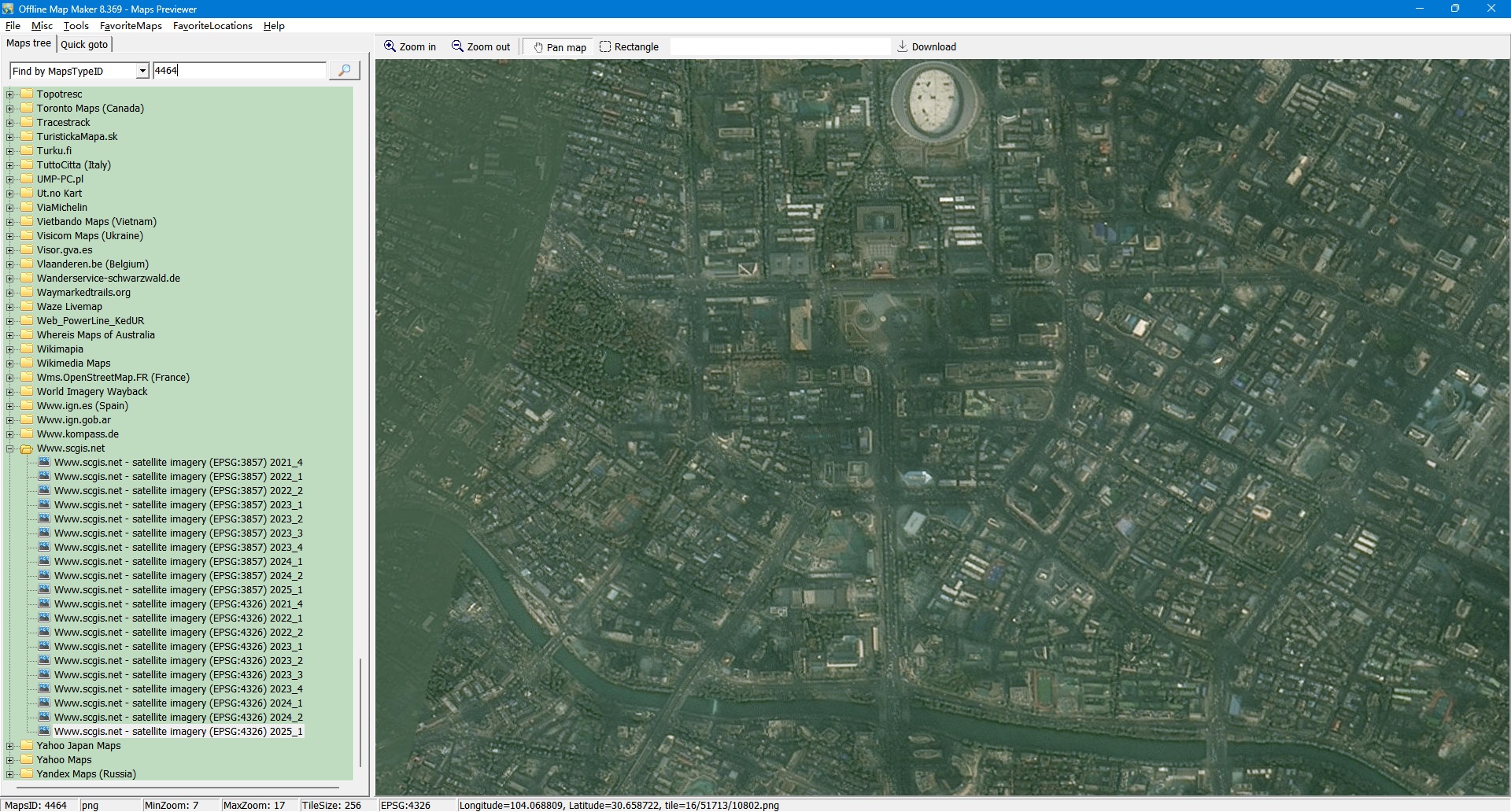Select the Zoom out tool
Screen dimensions: 1511x812
(x=481, y=47)
